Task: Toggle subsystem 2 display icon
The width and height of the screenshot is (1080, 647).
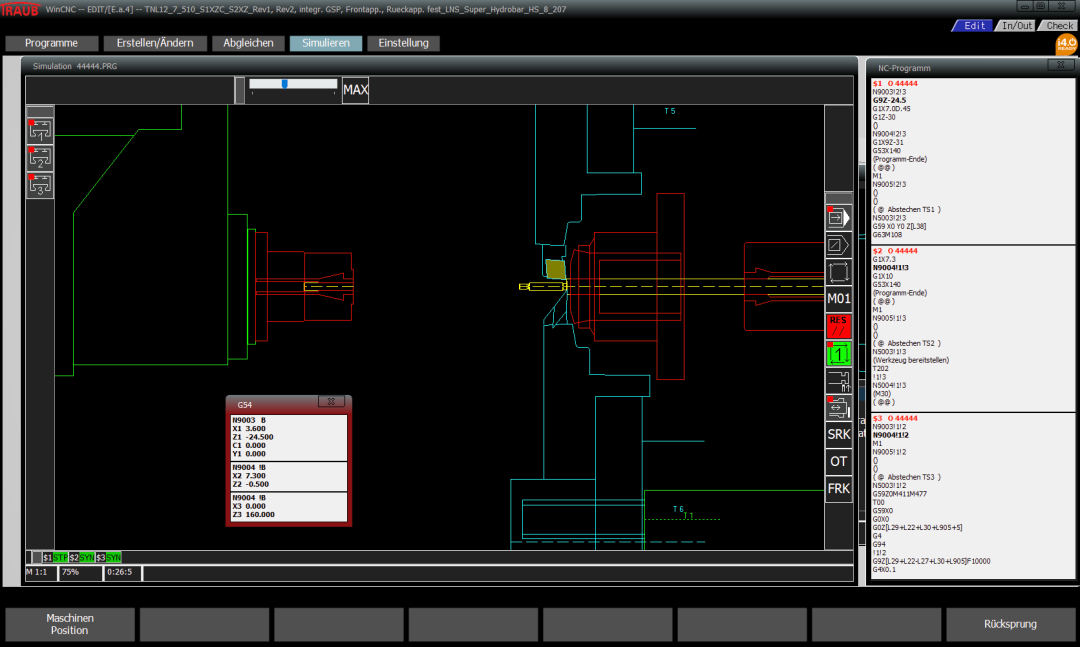Action: click(x=40, y=157)
